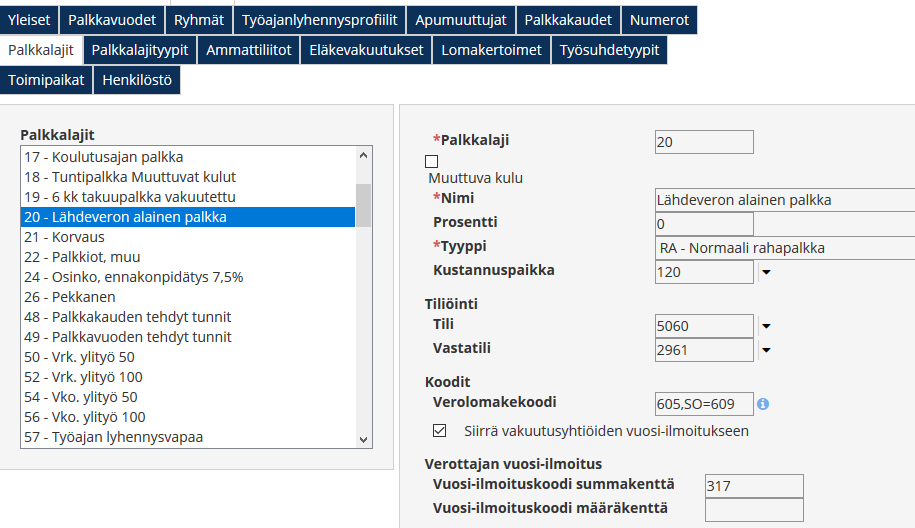Open the Vastatili dropdown arrow

click(766, 350)
